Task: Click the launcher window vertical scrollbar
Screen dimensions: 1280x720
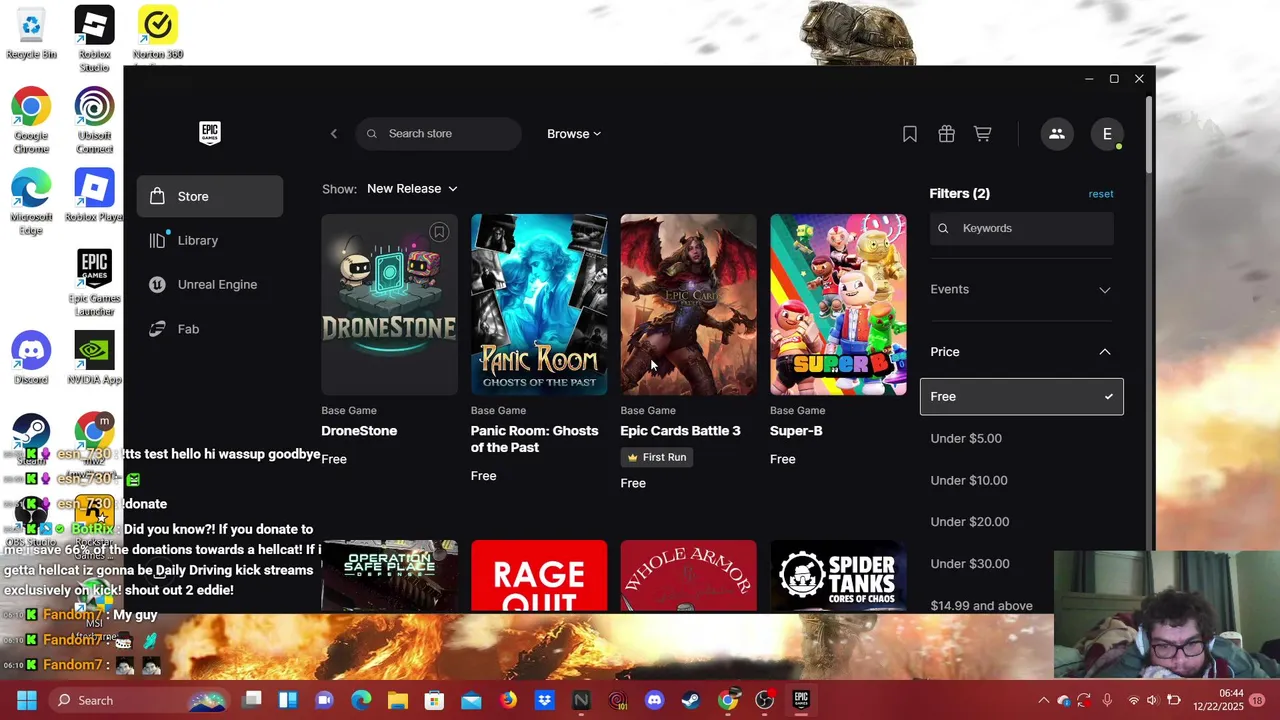Action: point(1149,135)
